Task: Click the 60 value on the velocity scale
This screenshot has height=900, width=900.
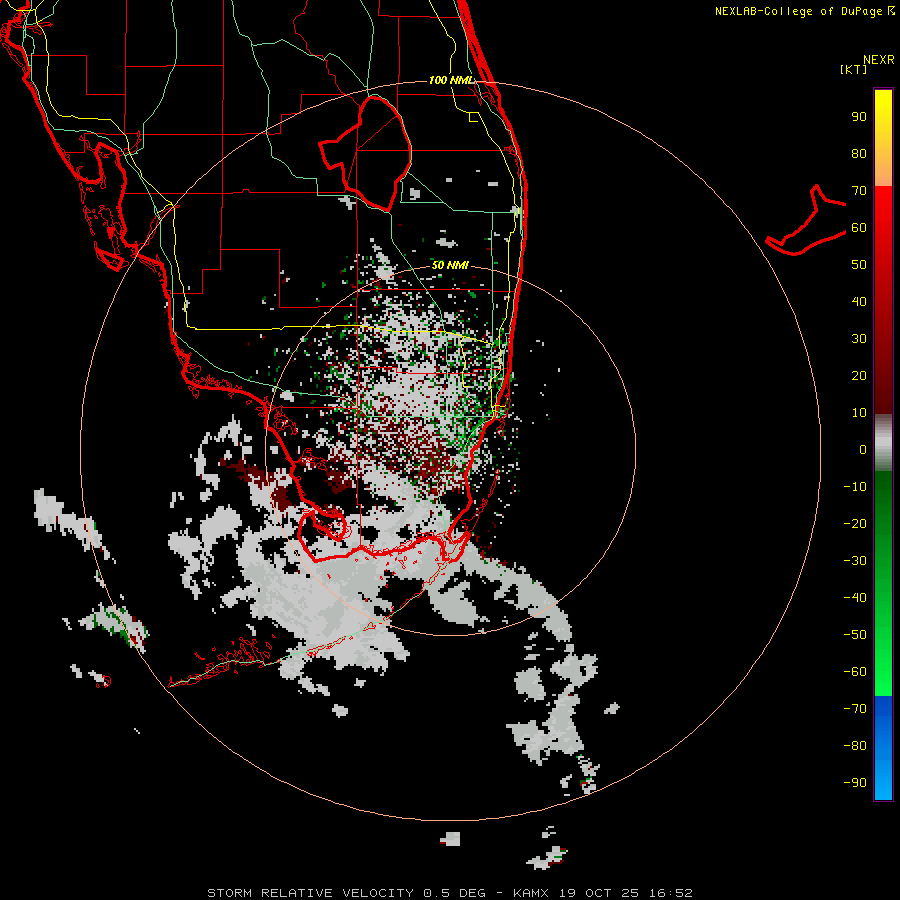Action: pyautogui.click(x=859, y=227)
